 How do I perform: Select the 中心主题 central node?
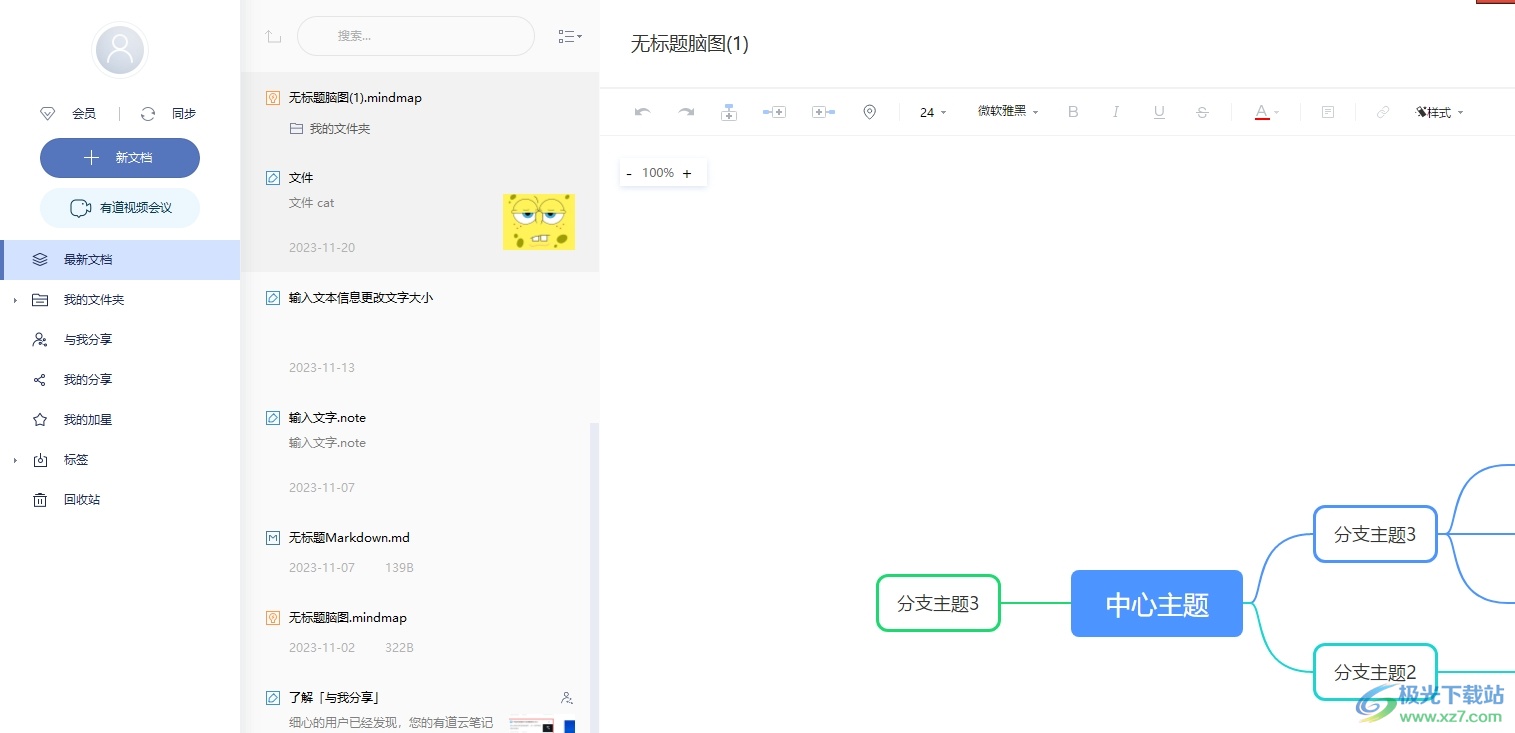[1157, 604]
